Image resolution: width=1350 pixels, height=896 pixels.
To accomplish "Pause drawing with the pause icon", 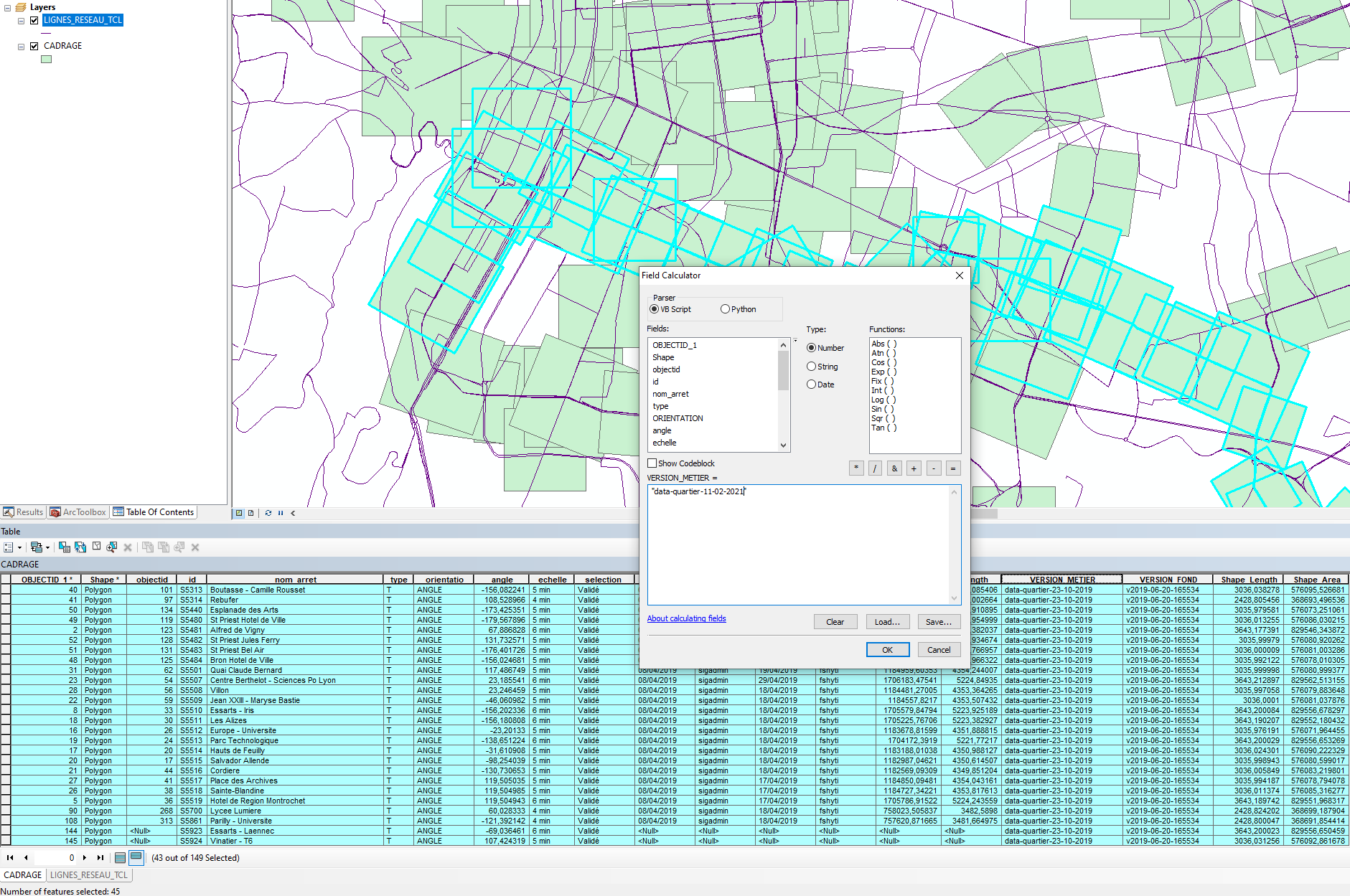I will [x=281, y=513].
